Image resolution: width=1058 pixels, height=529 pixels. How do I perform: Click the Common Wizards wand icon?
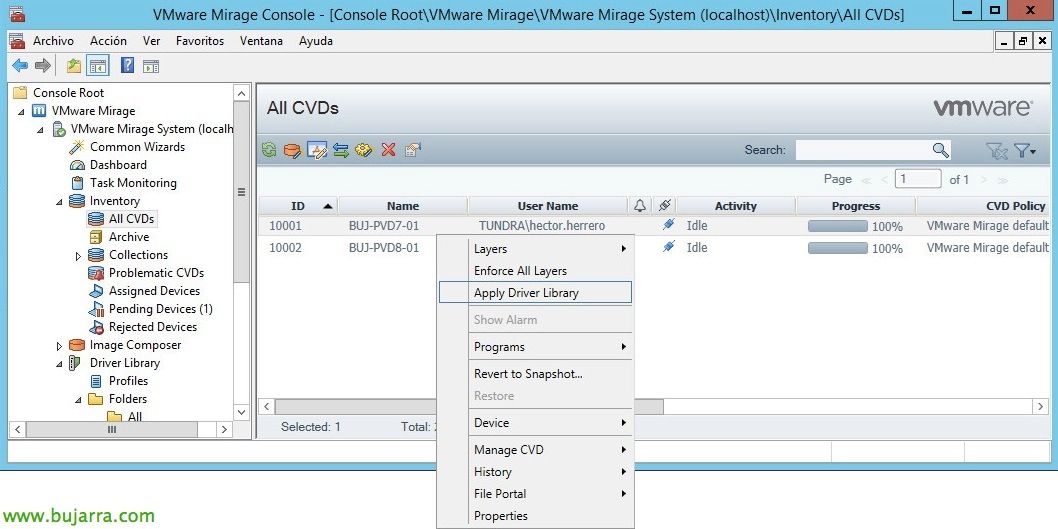[78, 147]
